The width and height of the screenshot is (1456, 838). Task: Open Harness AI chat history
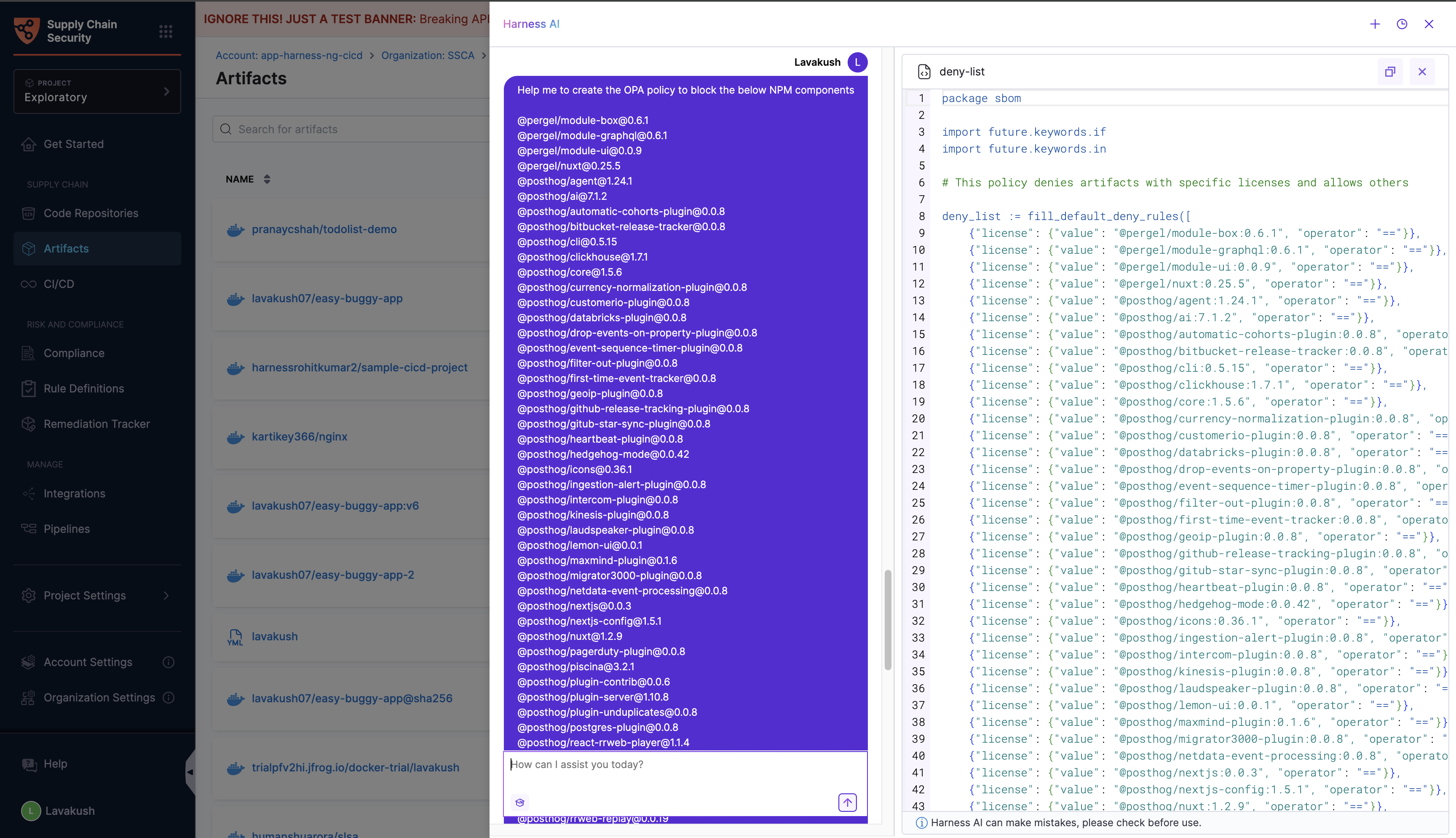click(1402, 24)
